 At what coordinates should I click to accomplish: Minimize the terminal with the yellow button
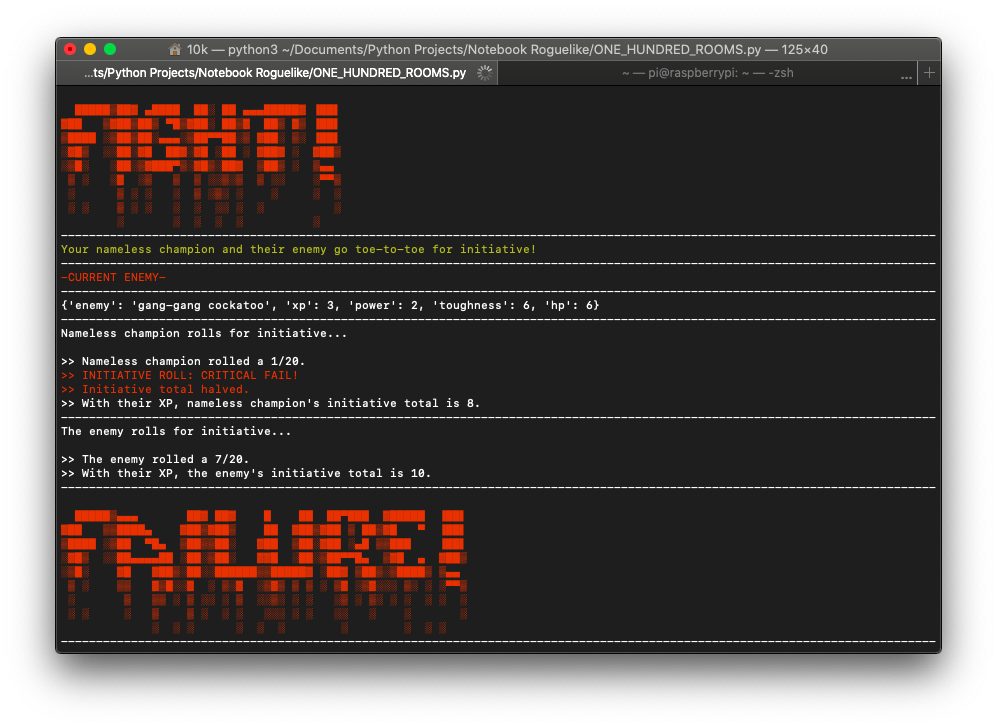(90, 49)
